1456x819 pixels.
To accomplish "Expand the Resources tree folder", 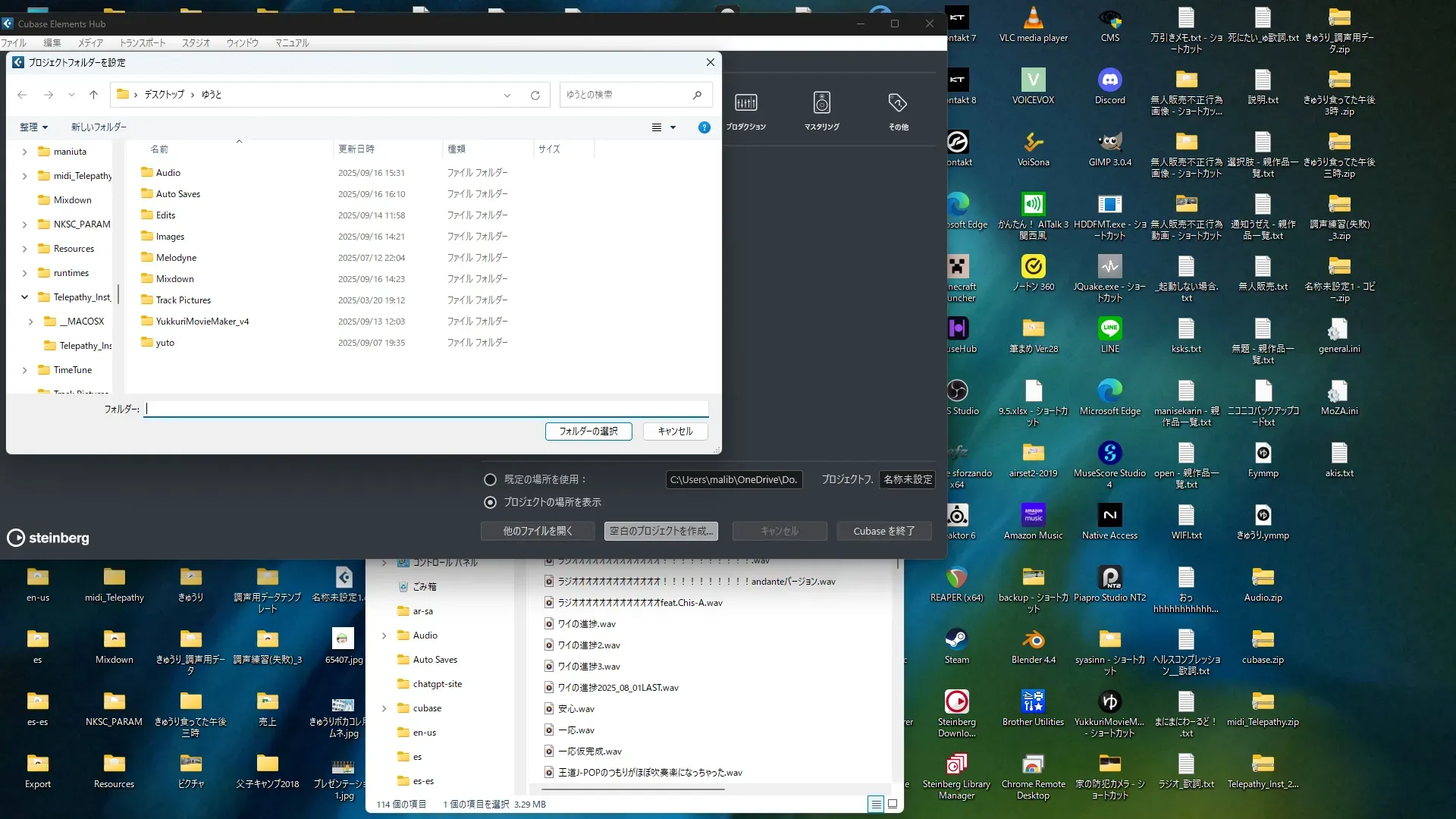I will tap(24, 249).
